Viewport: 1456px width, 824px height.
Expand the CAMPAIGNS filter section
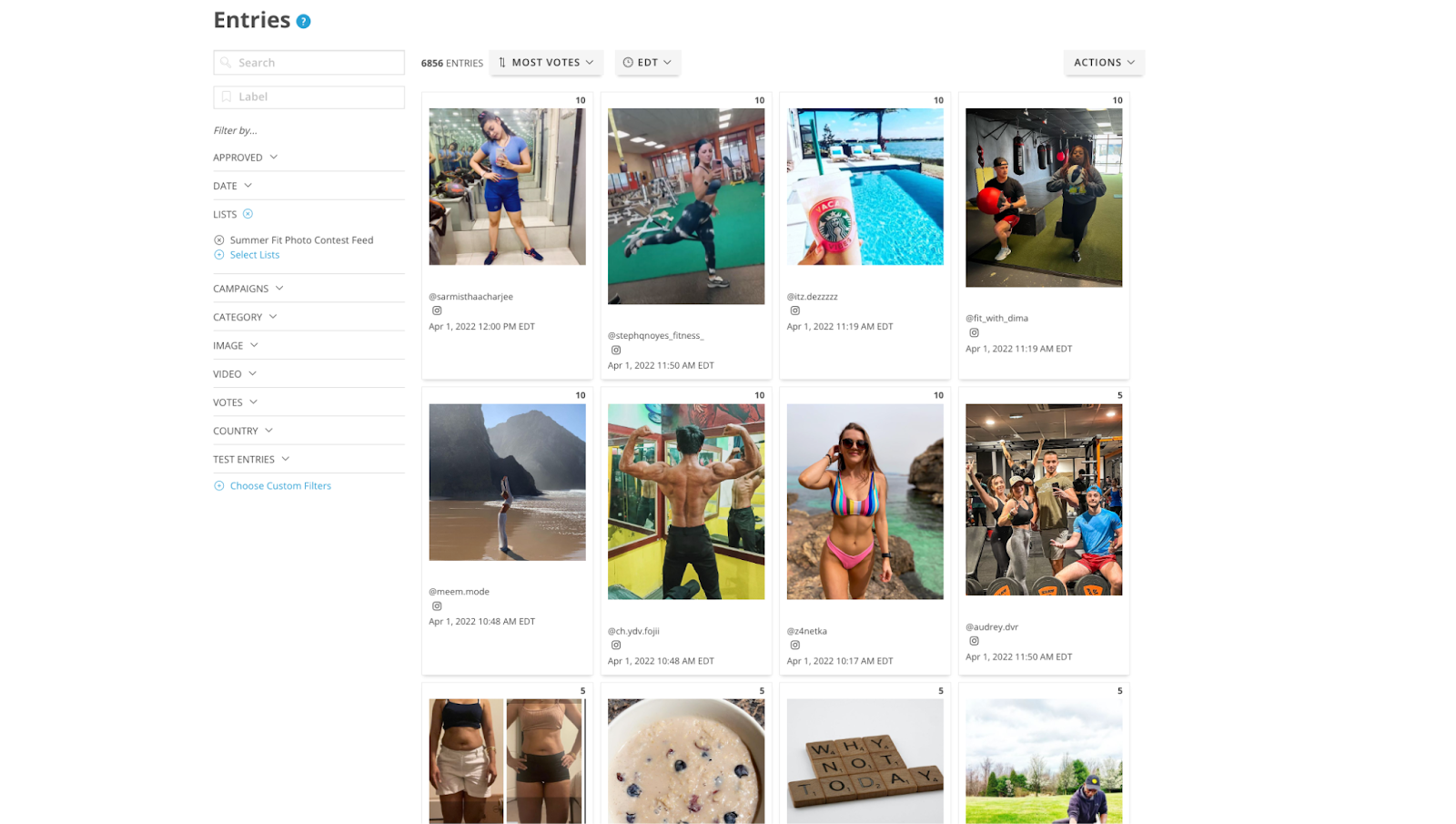coord(248,289)
